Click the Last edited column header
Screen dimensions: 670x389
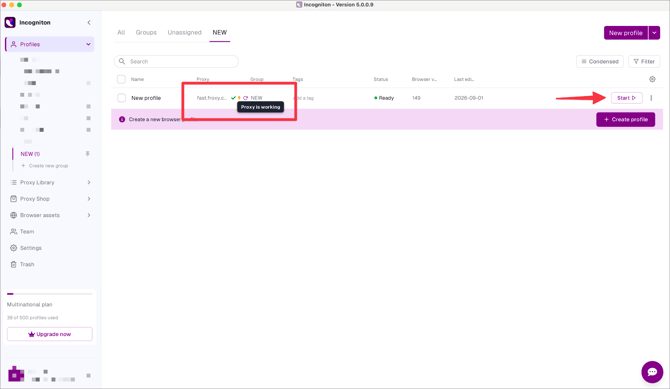[x=464, y=79]
